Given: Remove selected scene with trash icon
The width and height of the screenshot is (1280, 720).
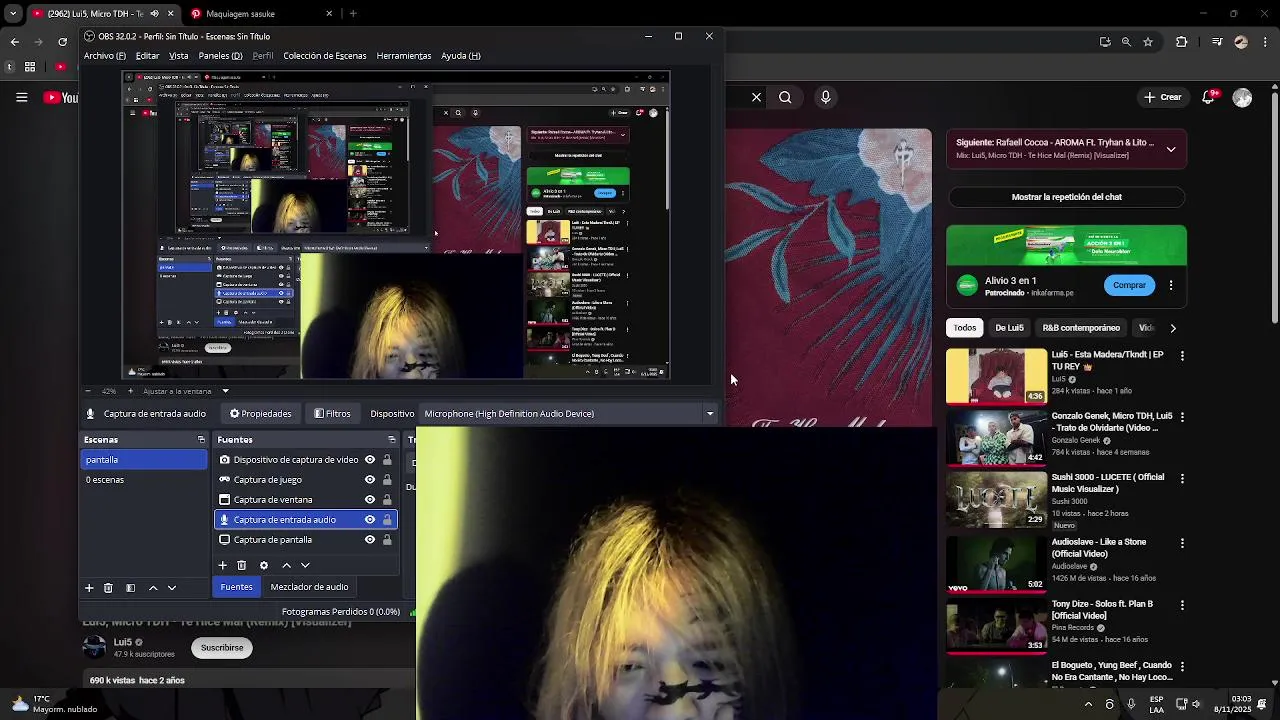Looking at the screenshot, I should pos(108,588).
